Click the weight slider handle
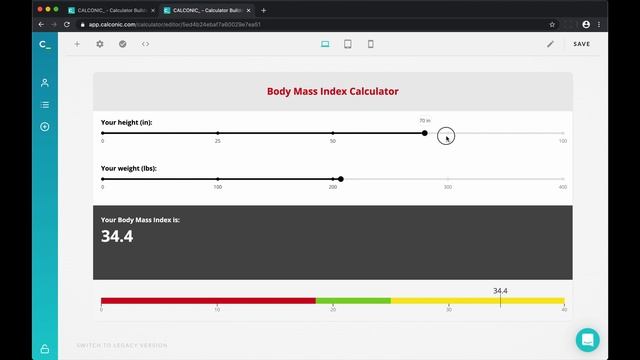 coord(341,179)
